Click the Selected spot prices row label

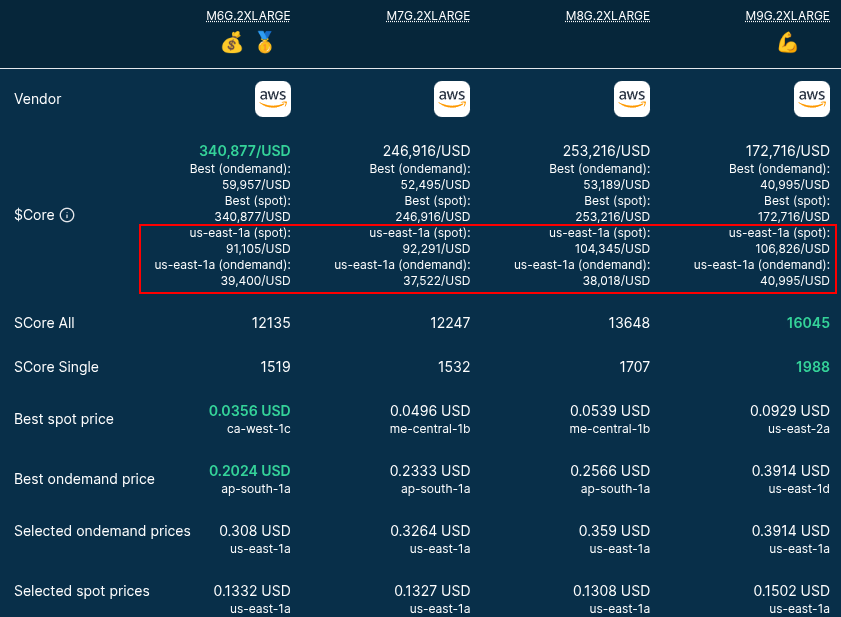coord(82,591)
